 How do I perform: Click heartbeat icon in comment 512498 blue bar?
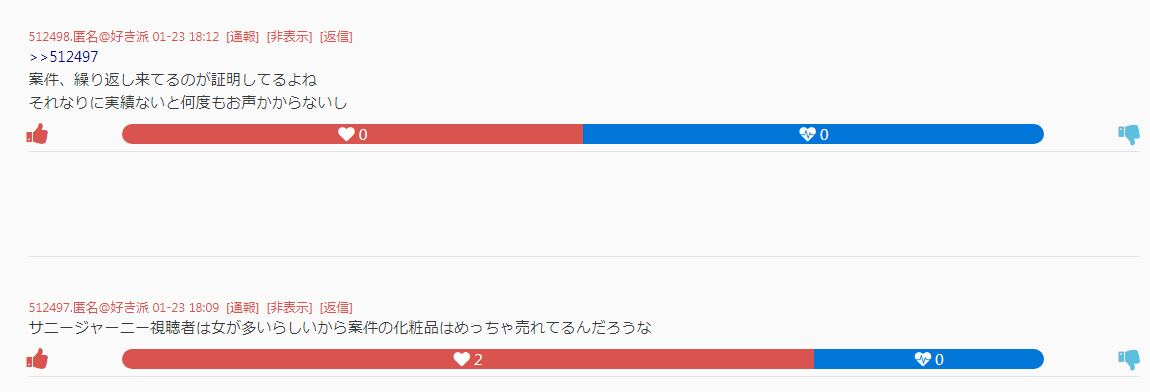pyautogui.click(x=807, y=134)
